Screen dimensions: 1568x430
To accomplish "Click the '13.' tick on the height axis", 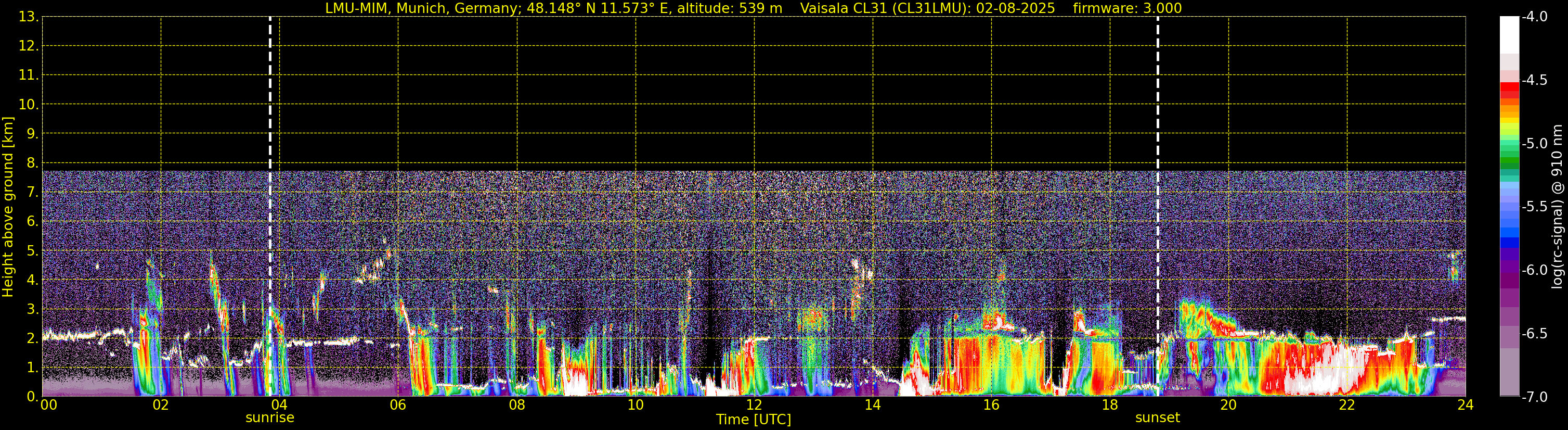I will 28,17.
